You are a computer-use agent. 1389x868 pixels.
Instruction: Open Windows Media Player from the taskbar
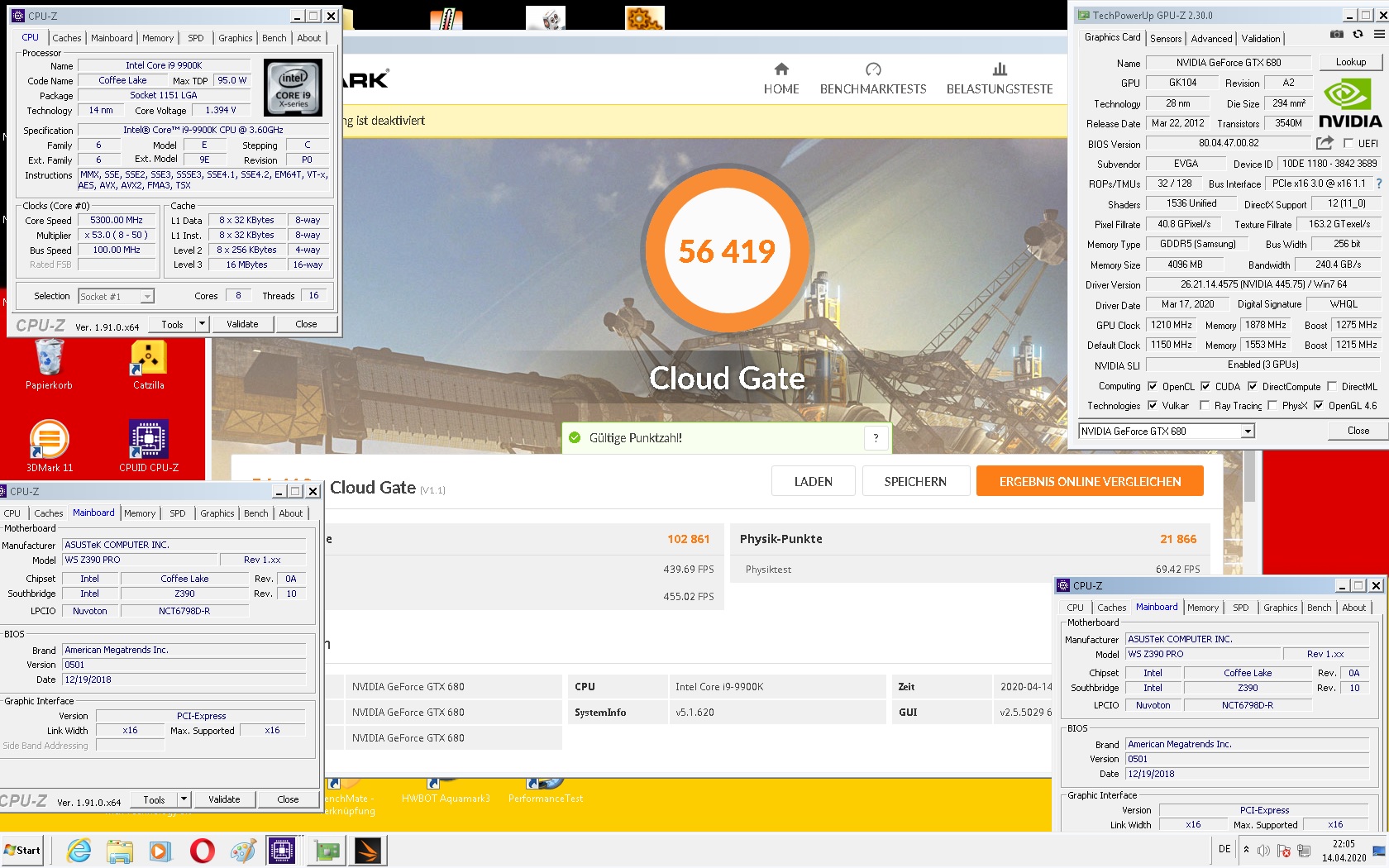click(x=160, y=851)
